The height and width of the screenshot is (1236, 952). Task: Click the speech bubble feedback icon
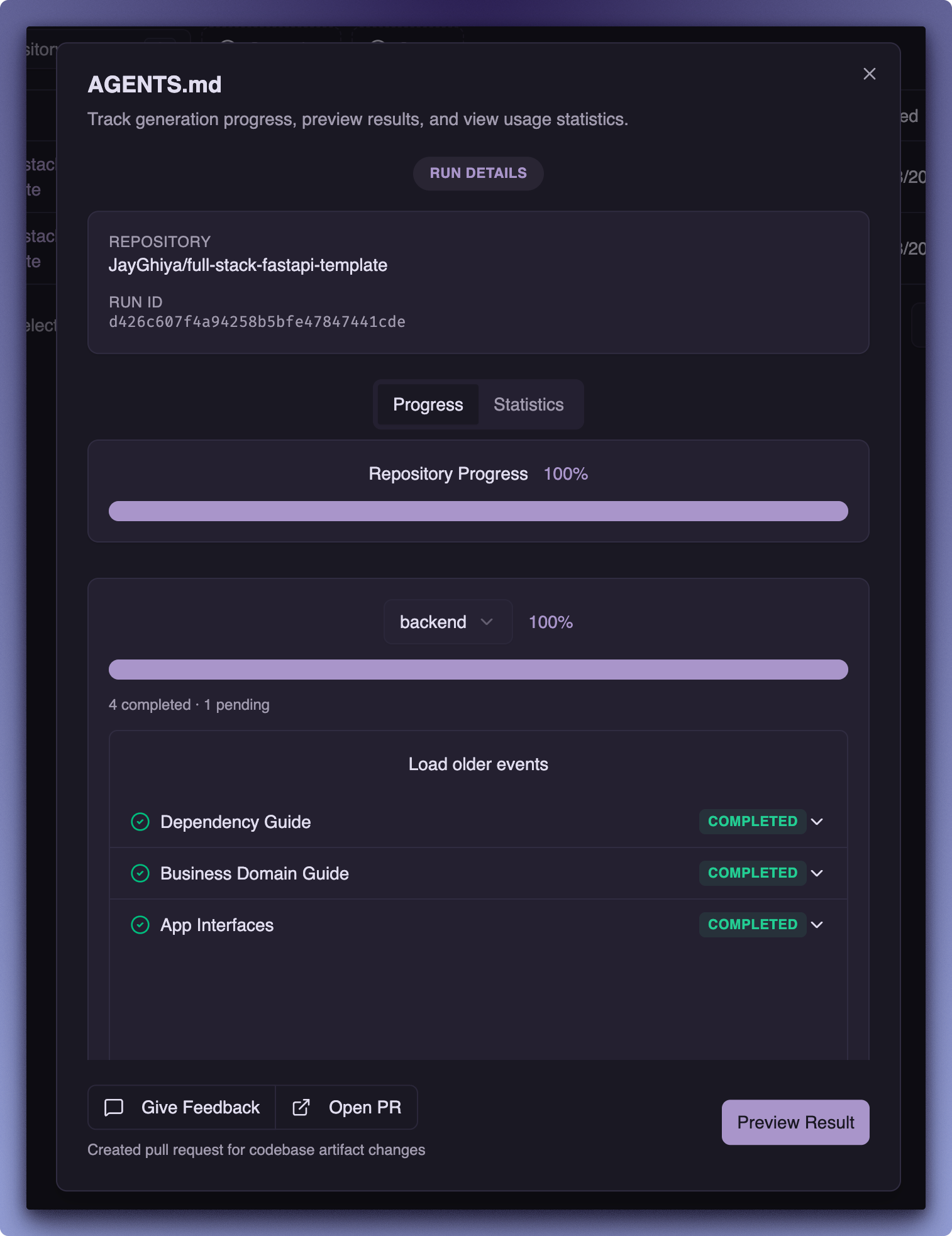(114, 1107)
